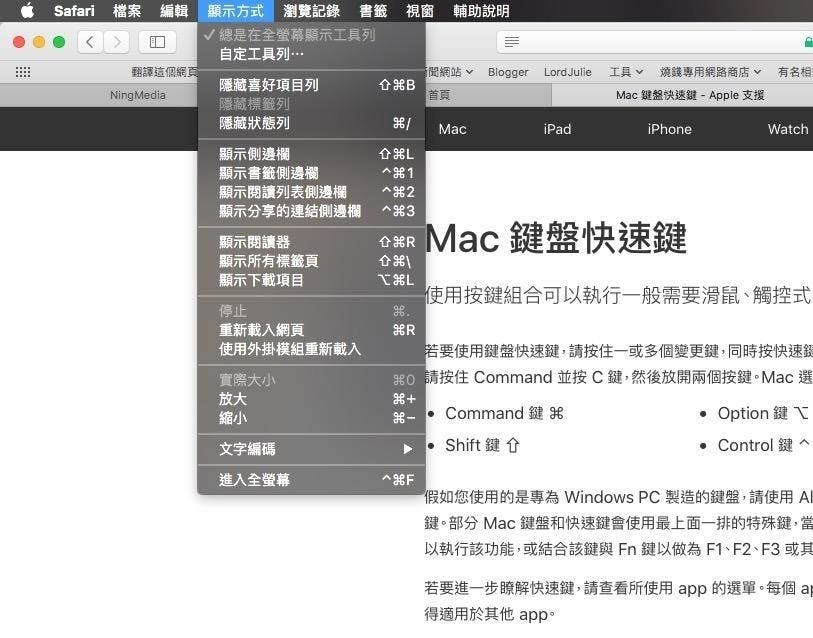Open the Reader view icon in address bar
Screen dimensions: 813x638
[511, 42]
